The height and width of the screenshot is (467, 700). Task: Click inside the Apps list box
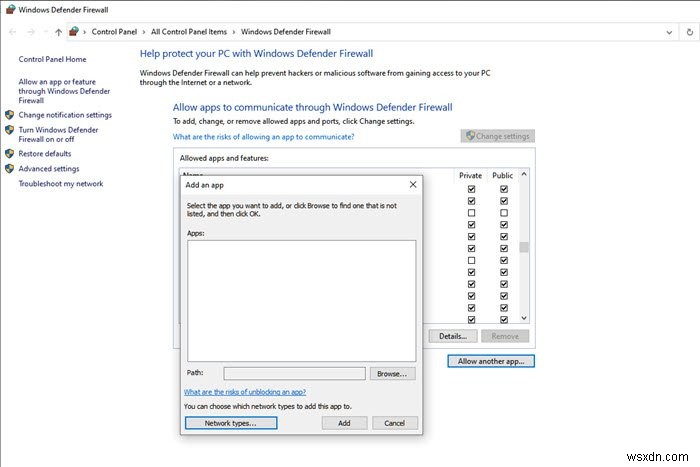pos(301,301)
